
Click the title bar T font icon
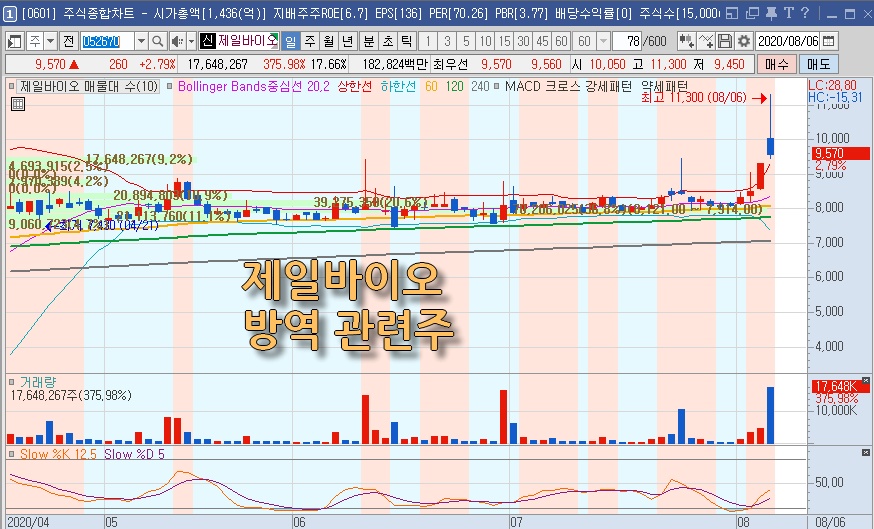pyautogui.click(x=789, y=13)
